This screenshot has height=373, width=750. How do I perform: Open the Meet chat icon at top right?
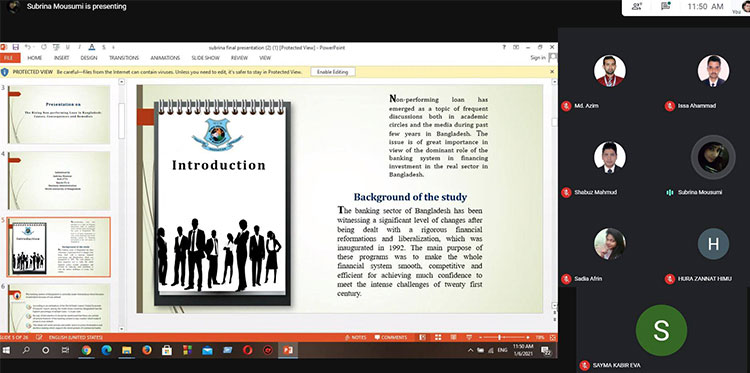click(x=665, y=6)
